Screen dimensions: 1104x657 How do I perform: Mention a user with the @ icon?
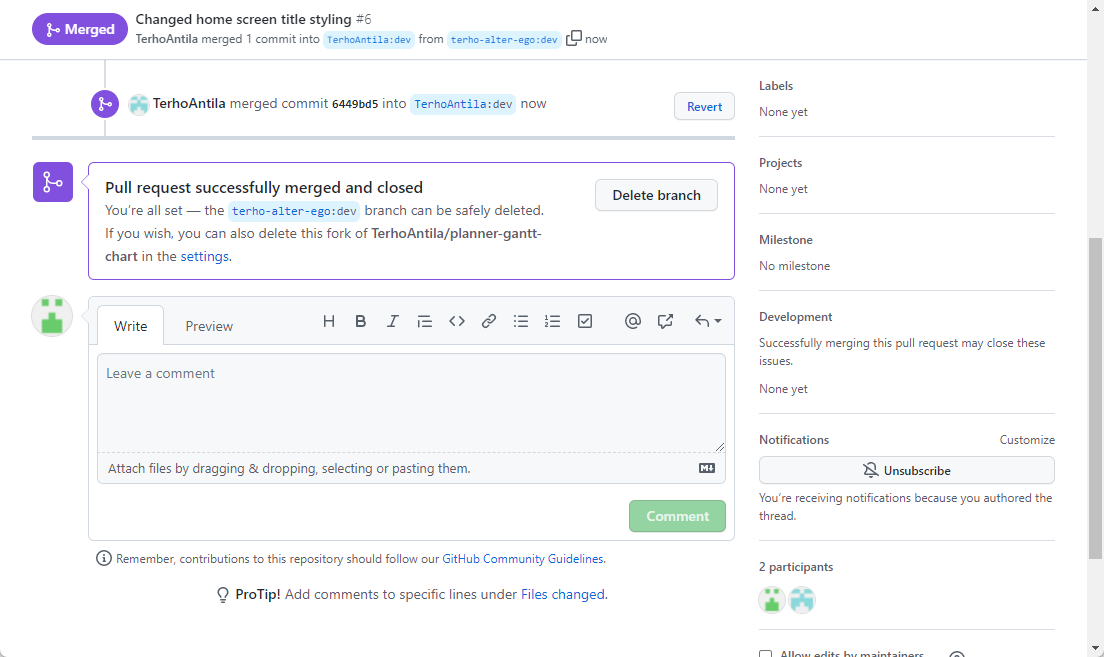click(632, 321)
